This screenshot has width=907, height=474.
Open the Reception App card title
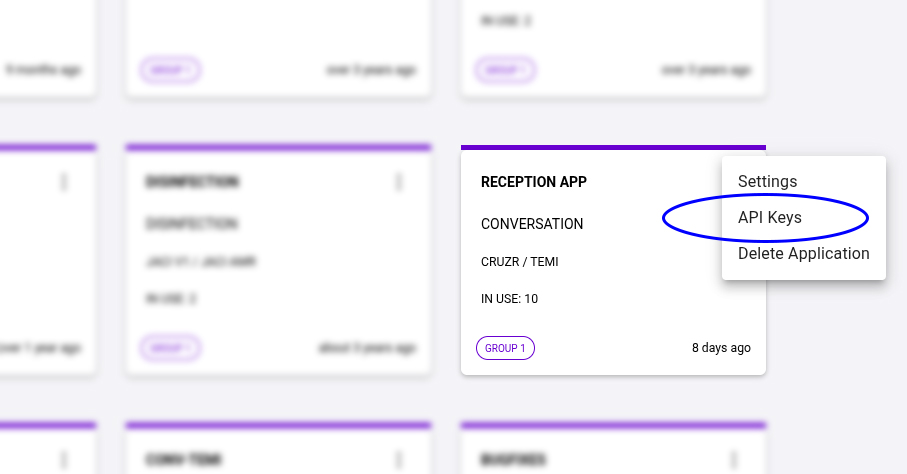[x=533, y=182]
